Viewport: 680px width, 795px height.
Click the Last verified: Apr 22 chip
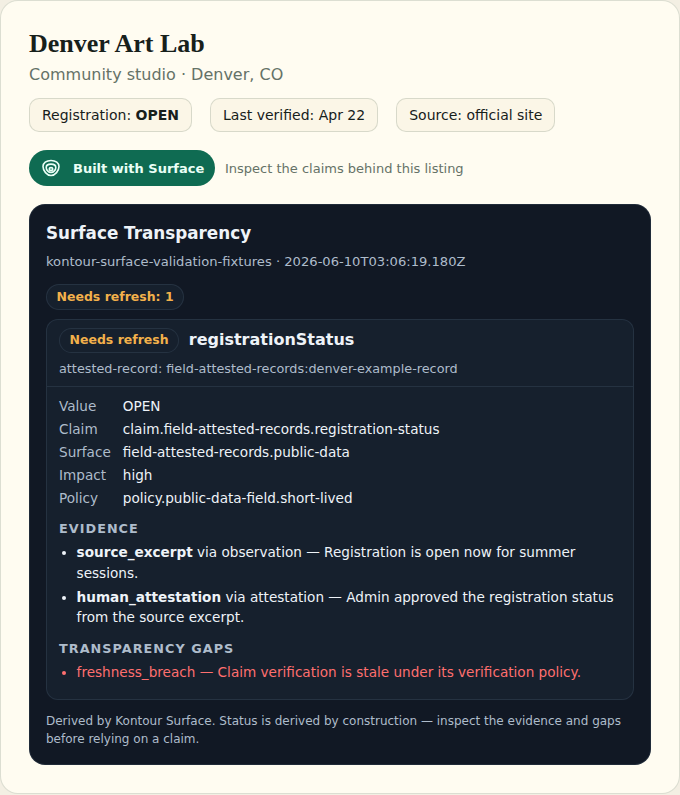click(294, 115)
